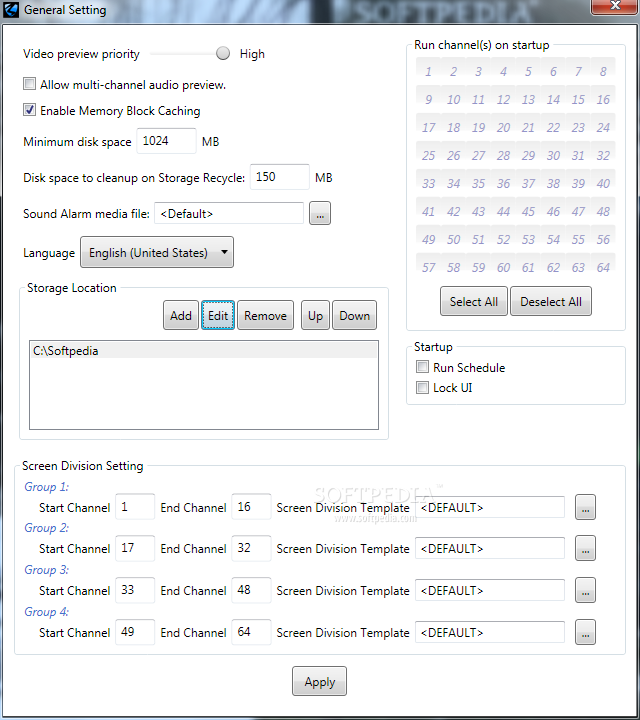This screenshot has width=640, height=720.
Task: Toggle startup channel 5
Action: (x=528, y=71)
